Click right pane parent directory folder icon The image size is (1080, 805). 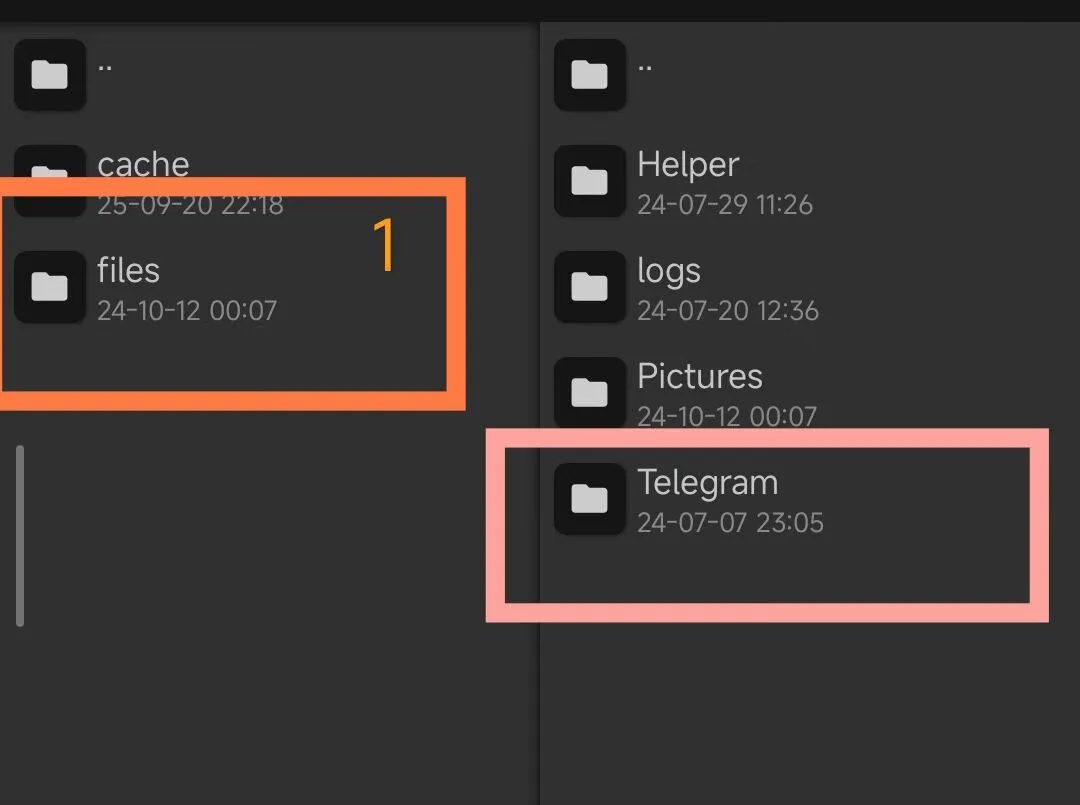590,74
